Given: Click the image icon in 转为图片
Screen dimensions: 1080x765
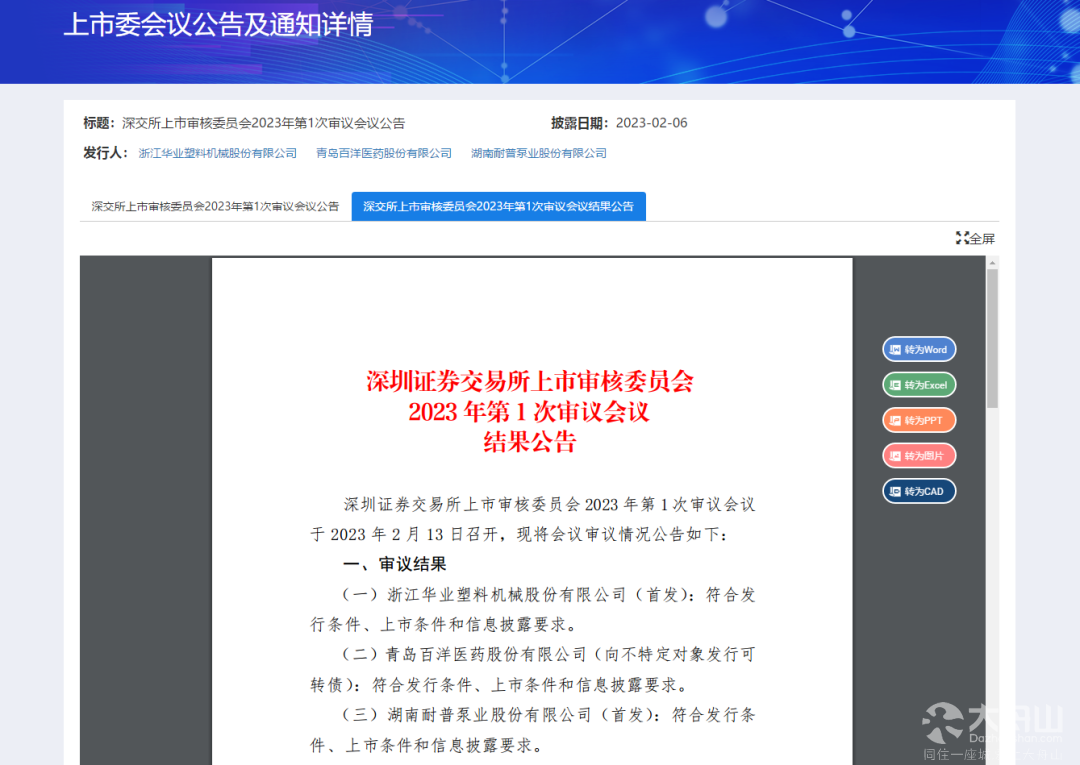Looking at the screenshot, I should [x=895, y=456].
